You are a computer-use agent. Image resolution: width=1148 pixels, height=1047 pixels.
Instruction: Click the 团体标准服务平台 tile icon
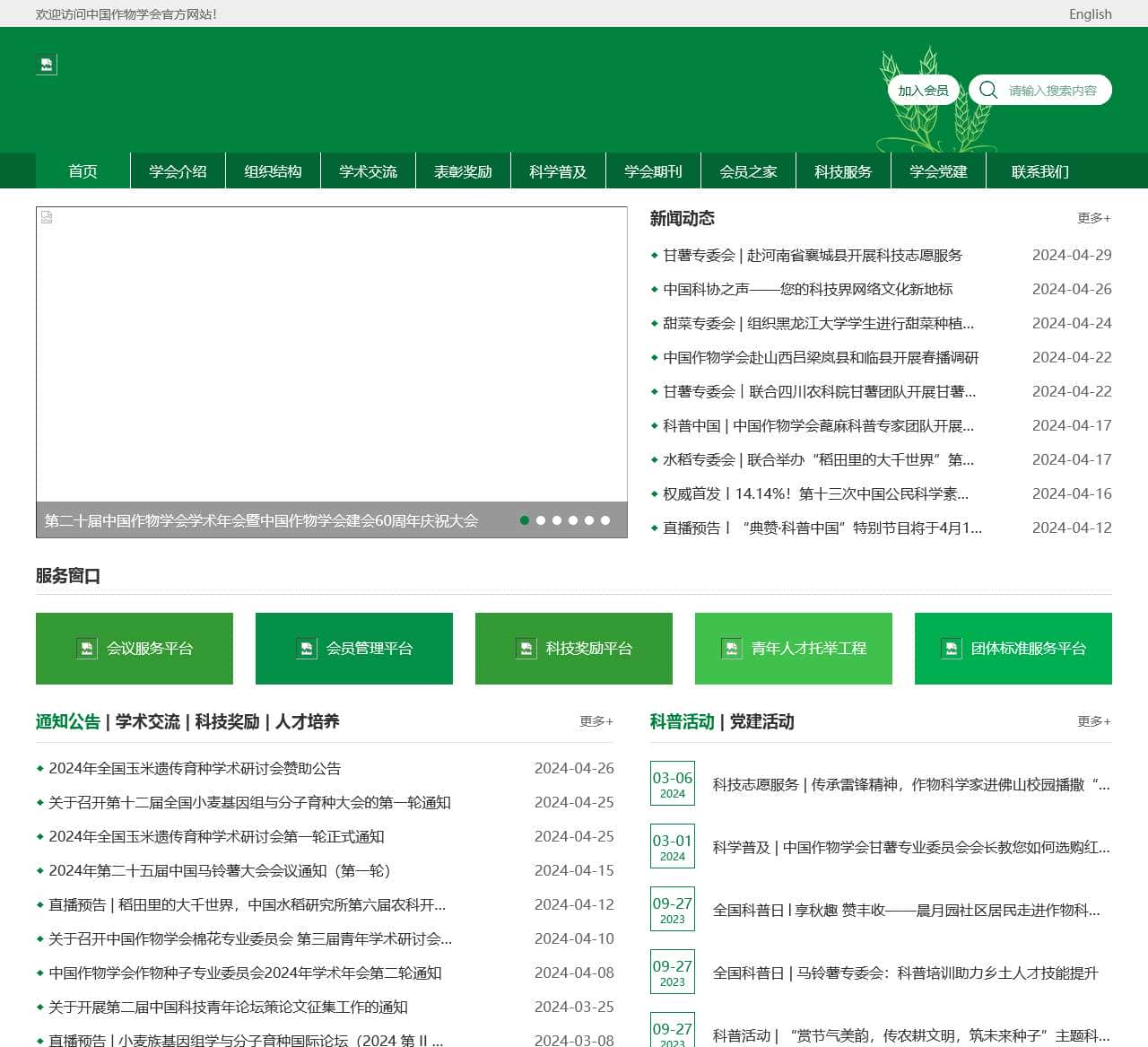click(x=951, y=648)
